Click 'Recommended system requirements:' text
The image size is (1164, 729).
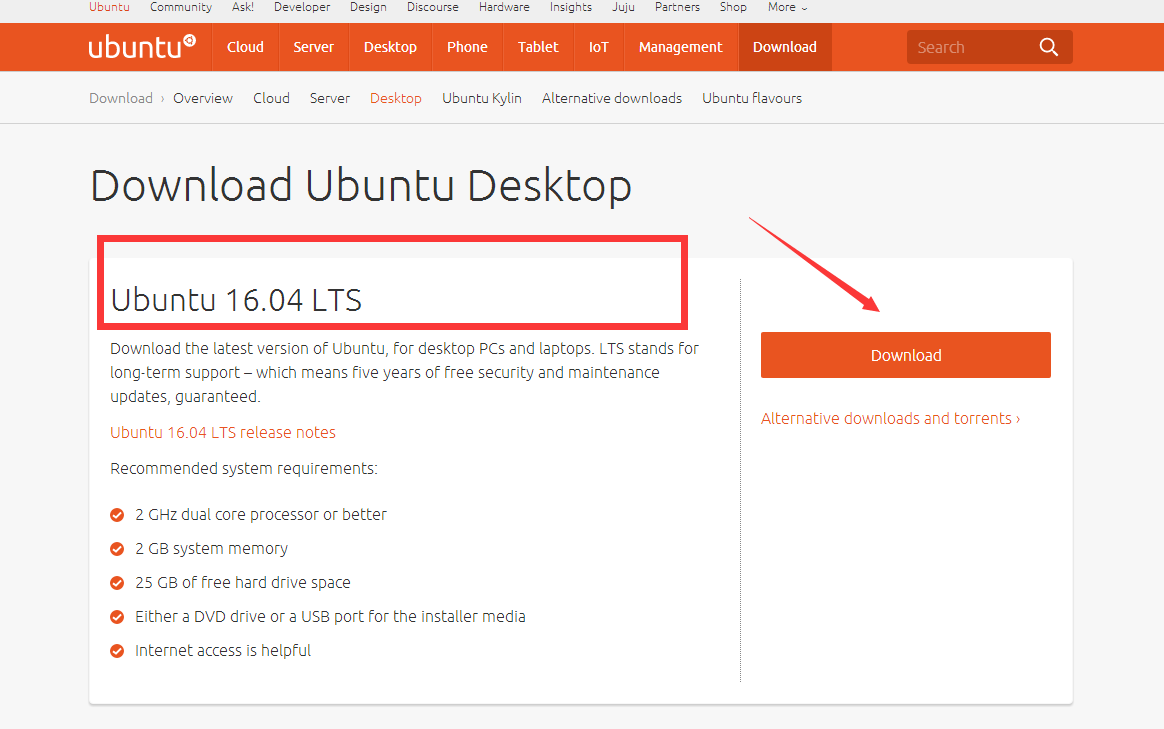[244, 468]
